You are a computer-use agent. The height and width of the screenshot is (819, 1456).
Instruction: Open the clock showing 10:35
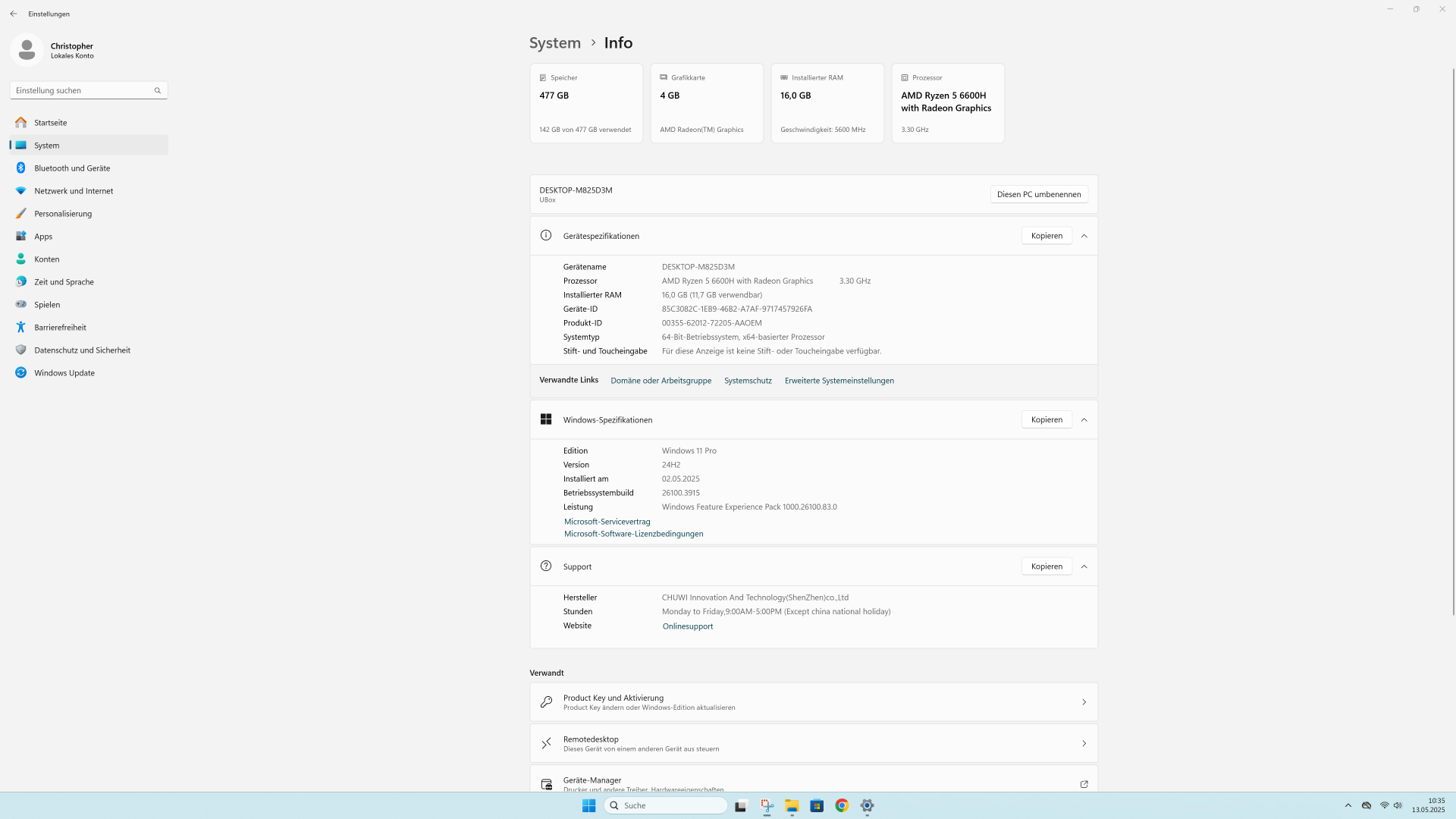[1429, 805]
